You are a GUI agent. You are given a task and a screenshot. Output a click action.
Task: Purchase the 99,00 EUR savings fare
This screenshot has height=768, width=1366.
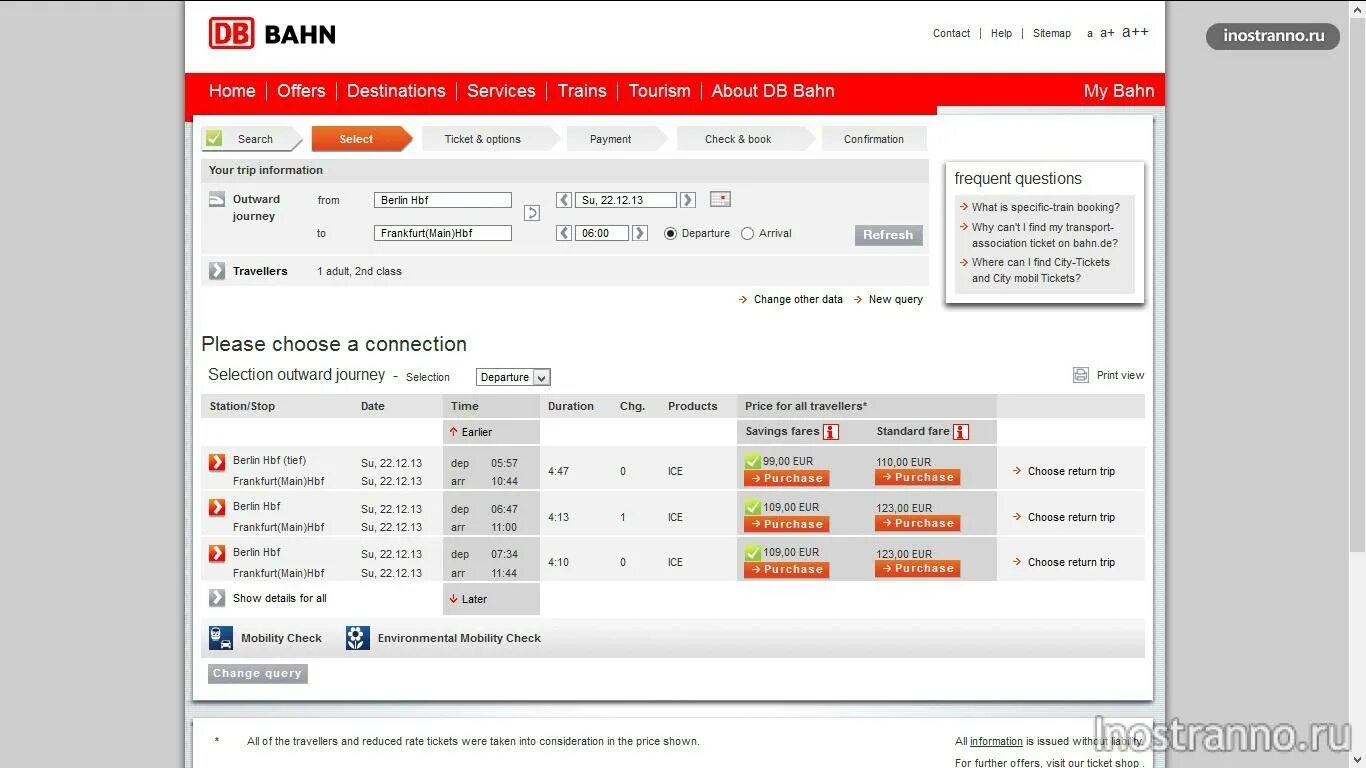click(x=787, y=478)
